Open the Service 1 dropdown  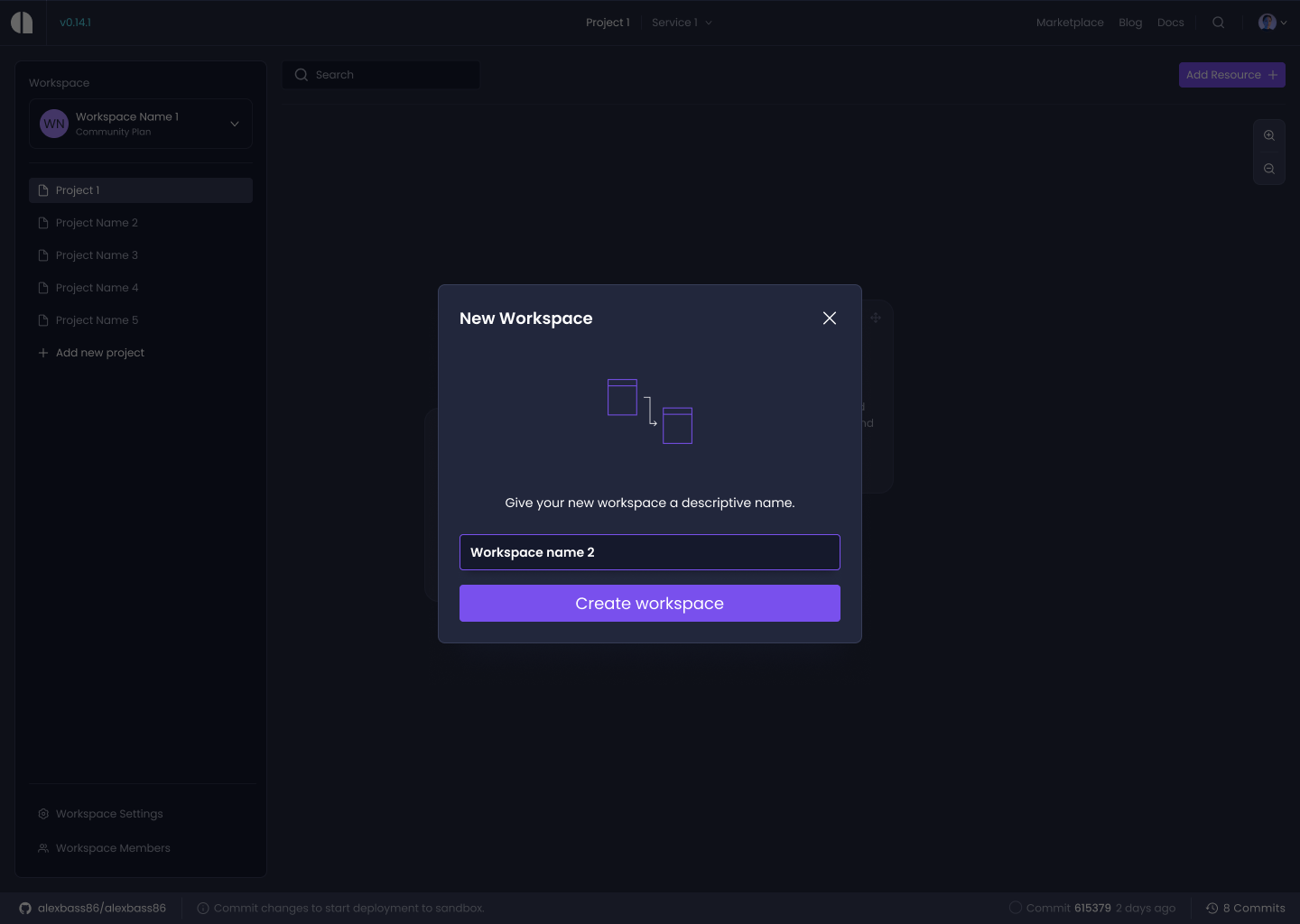click(x=682, y=22)
